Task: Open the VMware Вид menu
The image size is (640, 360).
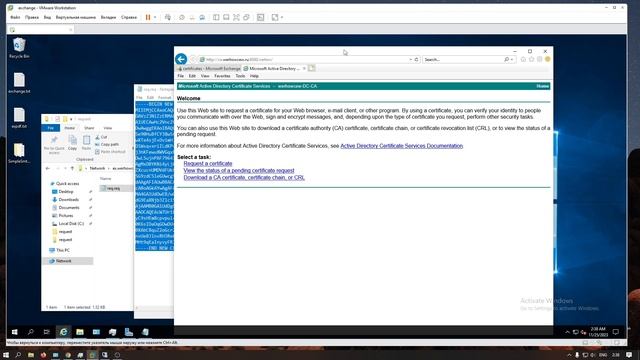Action: [47, 18]
